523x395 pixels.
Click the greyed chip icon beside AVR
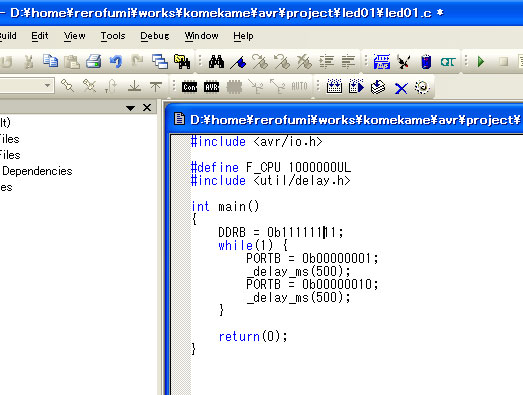[234, 87]
